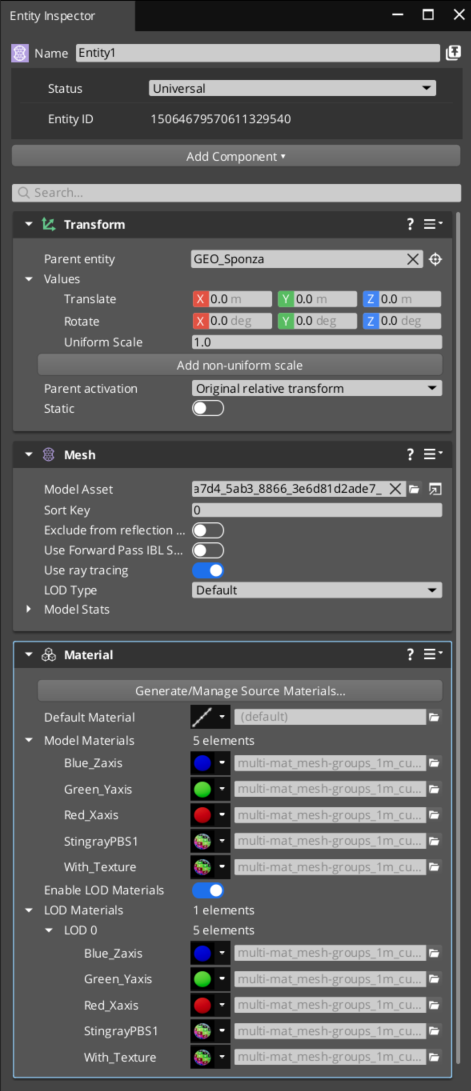Screen dimensions: 471x1091
Task: Toggle the Static switch
Action: click(x=208, y=408)
